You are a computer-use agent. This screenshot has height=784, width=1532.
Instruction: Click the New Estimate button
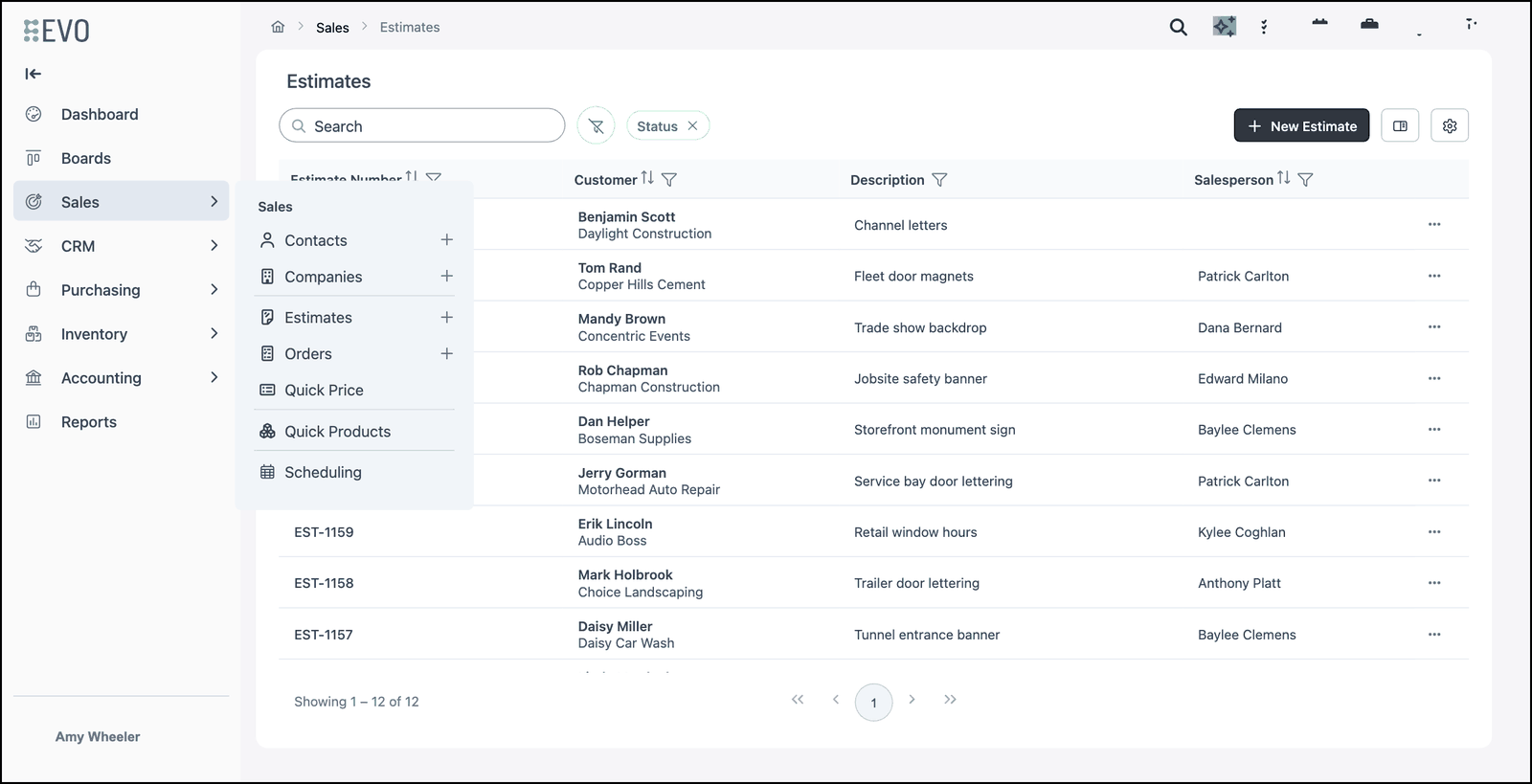point(1301,125)
